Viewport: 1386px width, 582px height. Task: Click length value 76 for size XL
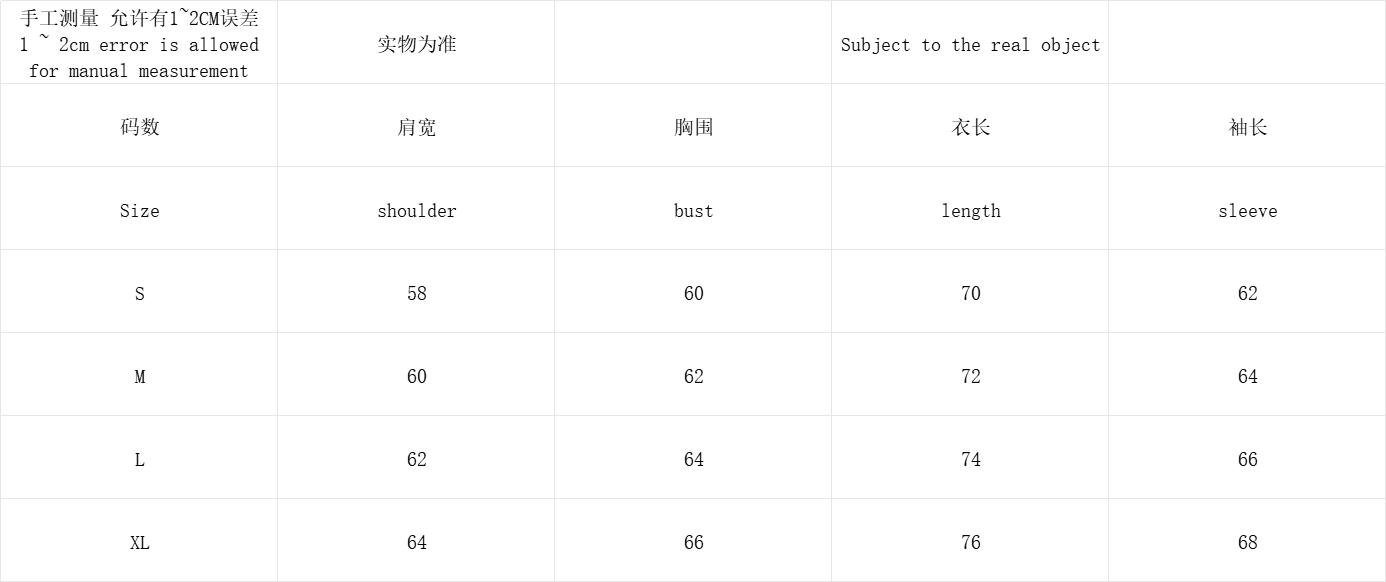click(970, 542)
